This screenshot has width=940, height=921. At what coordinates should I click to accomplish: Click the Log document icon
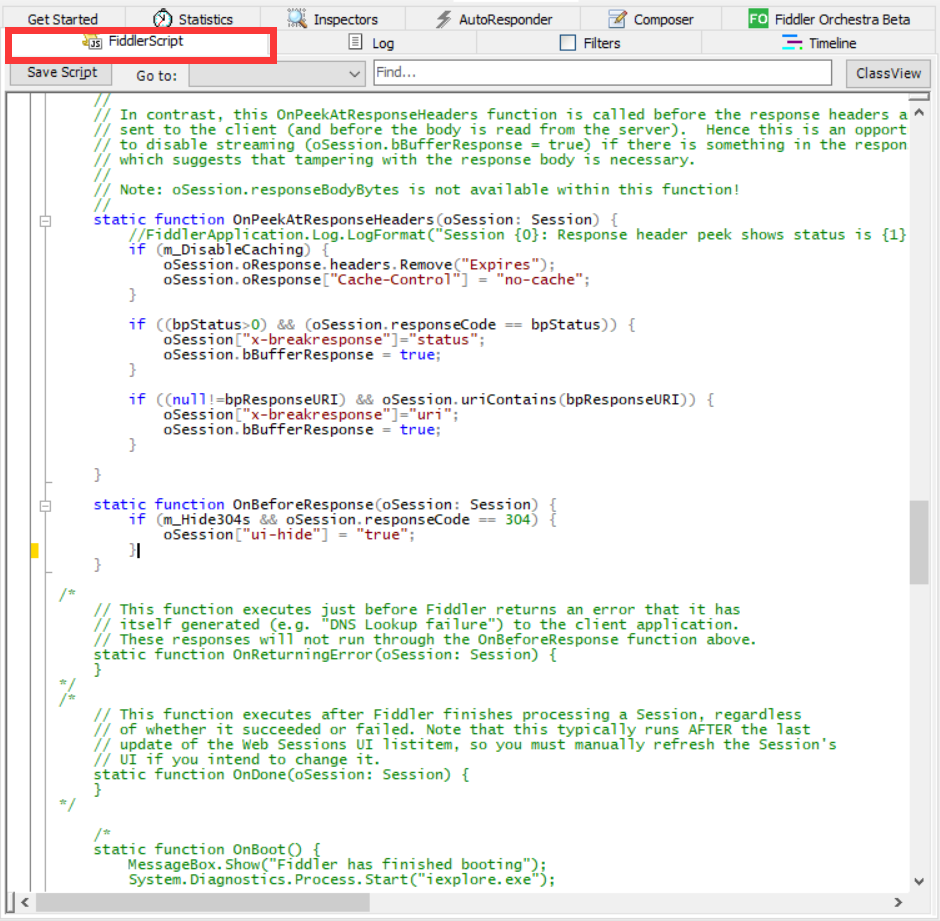[x=355, y=43]
